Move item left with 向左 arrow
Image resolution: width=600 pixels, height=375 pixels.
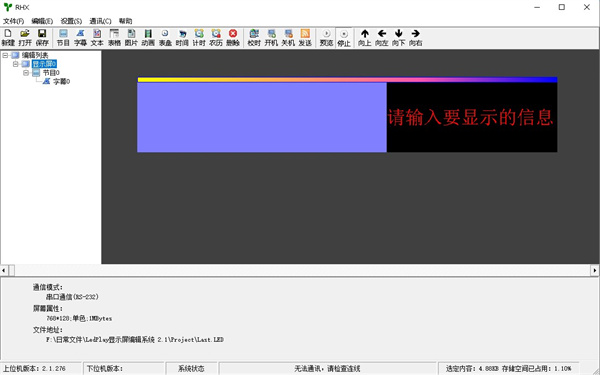(x=382, y=38)
